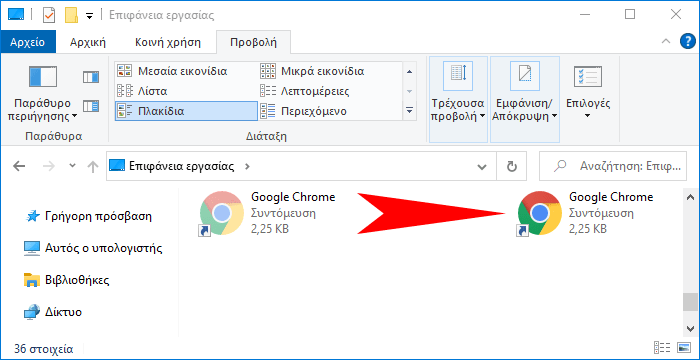Go up one folder level
The image size is (700, 360).
click(92, 167)
